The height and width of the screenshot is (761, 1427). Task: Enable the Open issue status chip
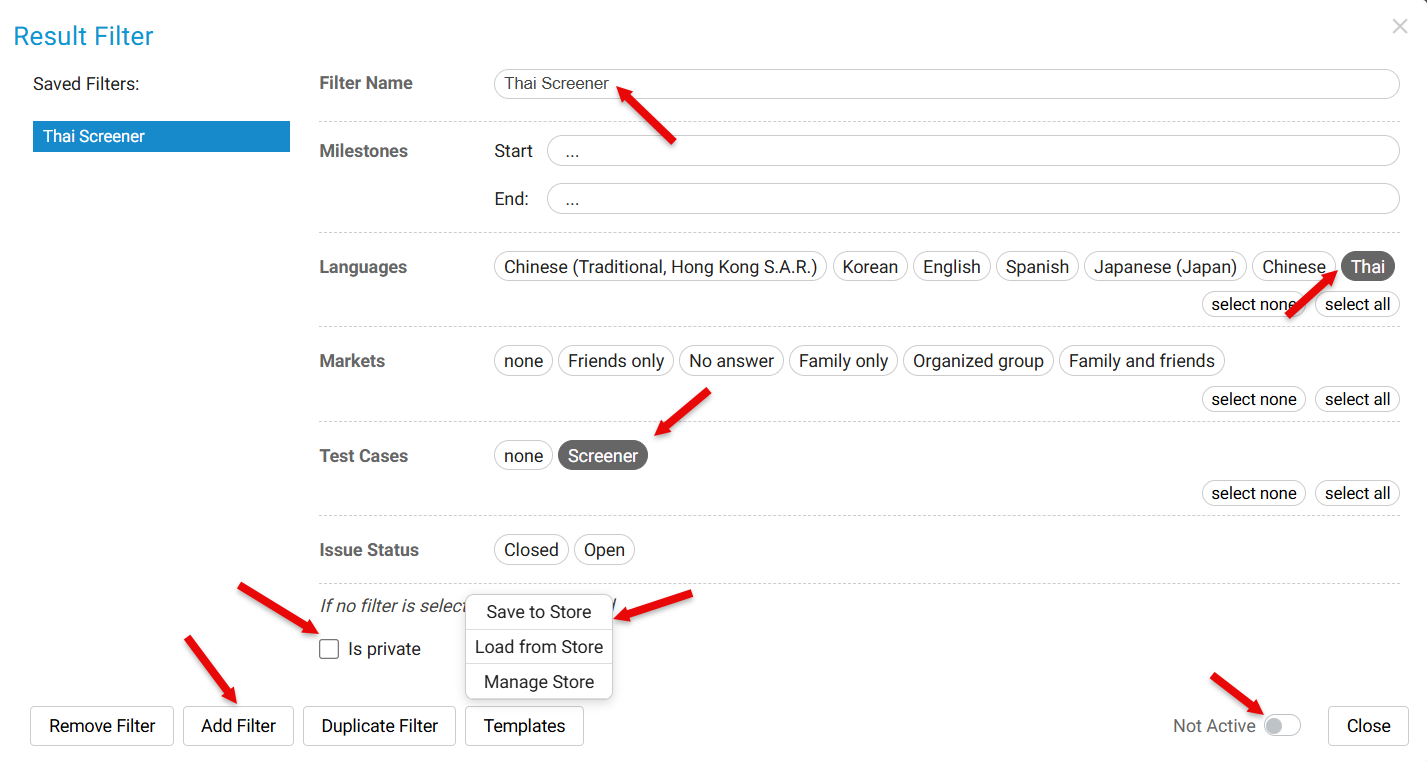tap(604, 550)
